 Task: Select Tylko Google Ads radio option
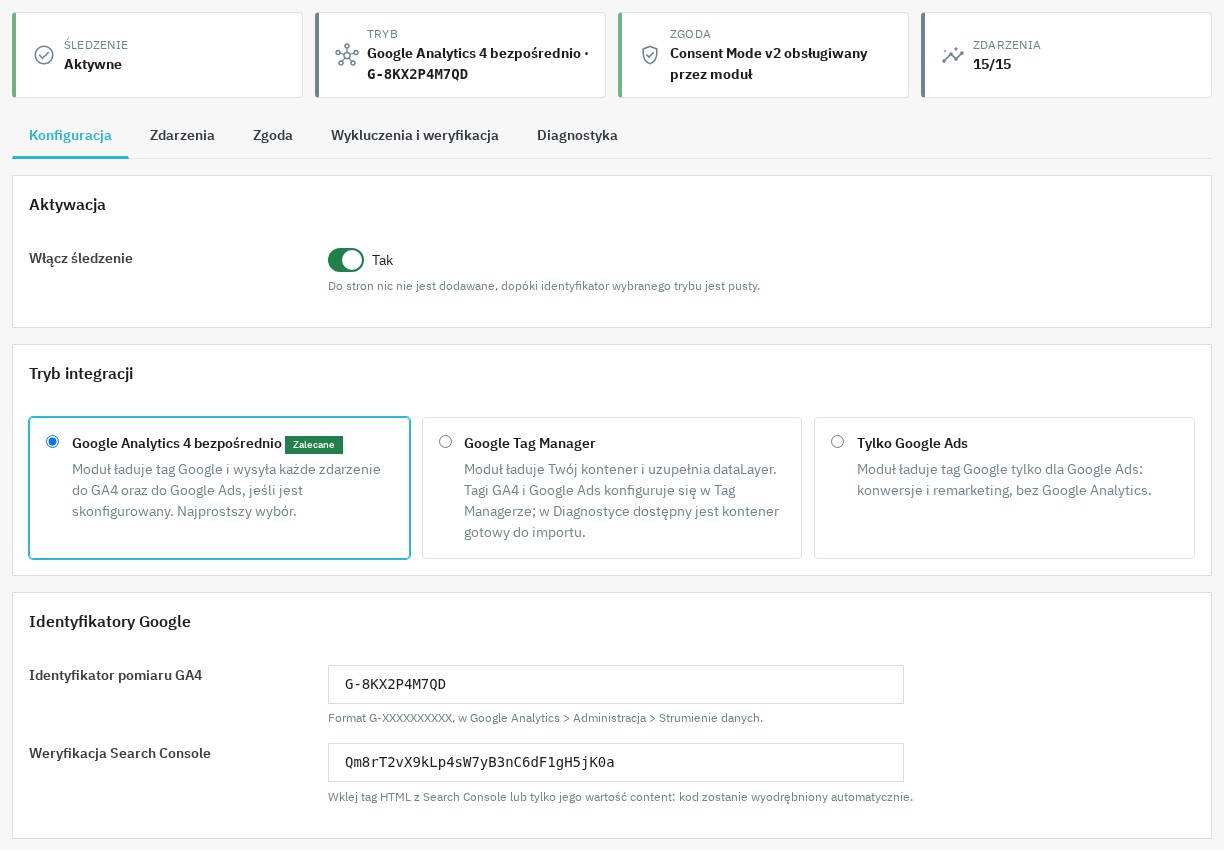(837, 442)
